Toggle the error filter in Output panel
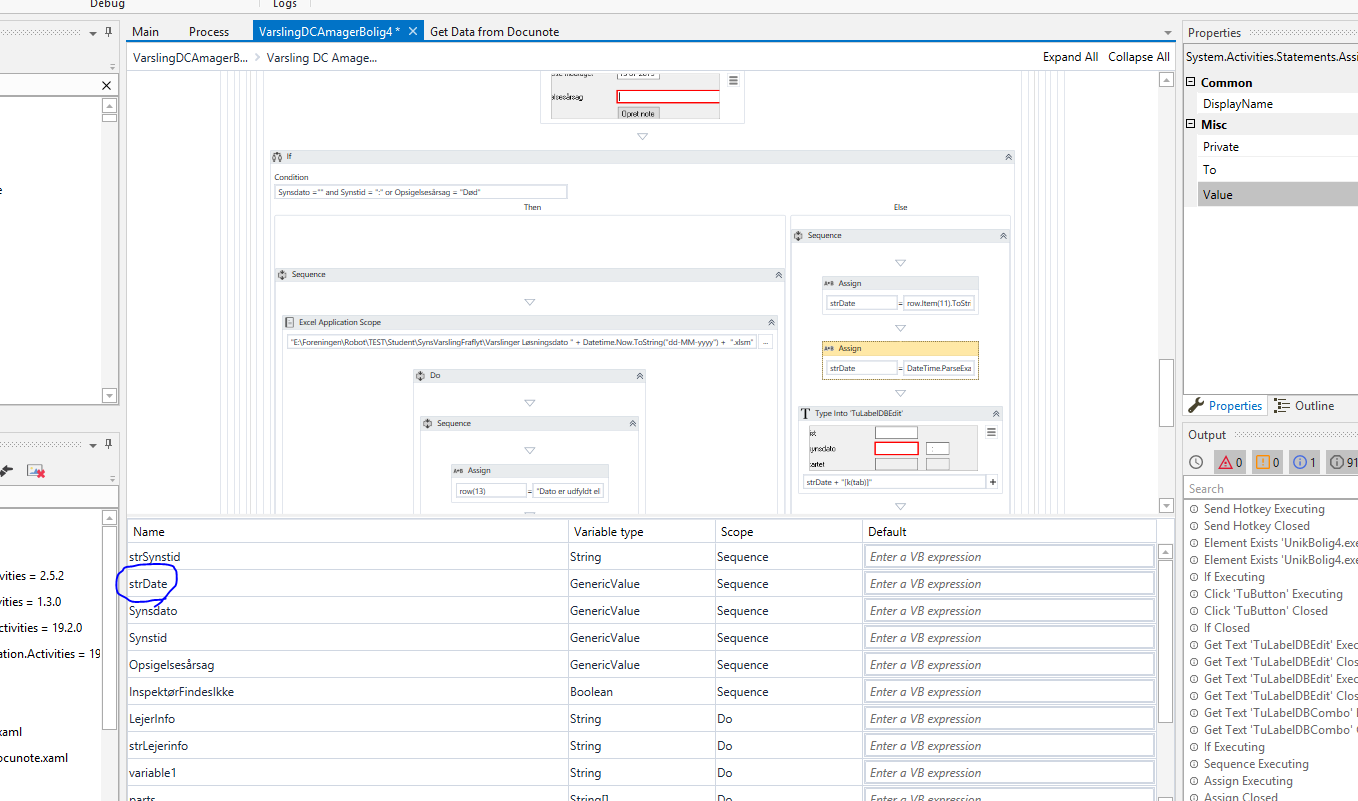This screenshot has width=1358, height=801. tap(1228, 462)
